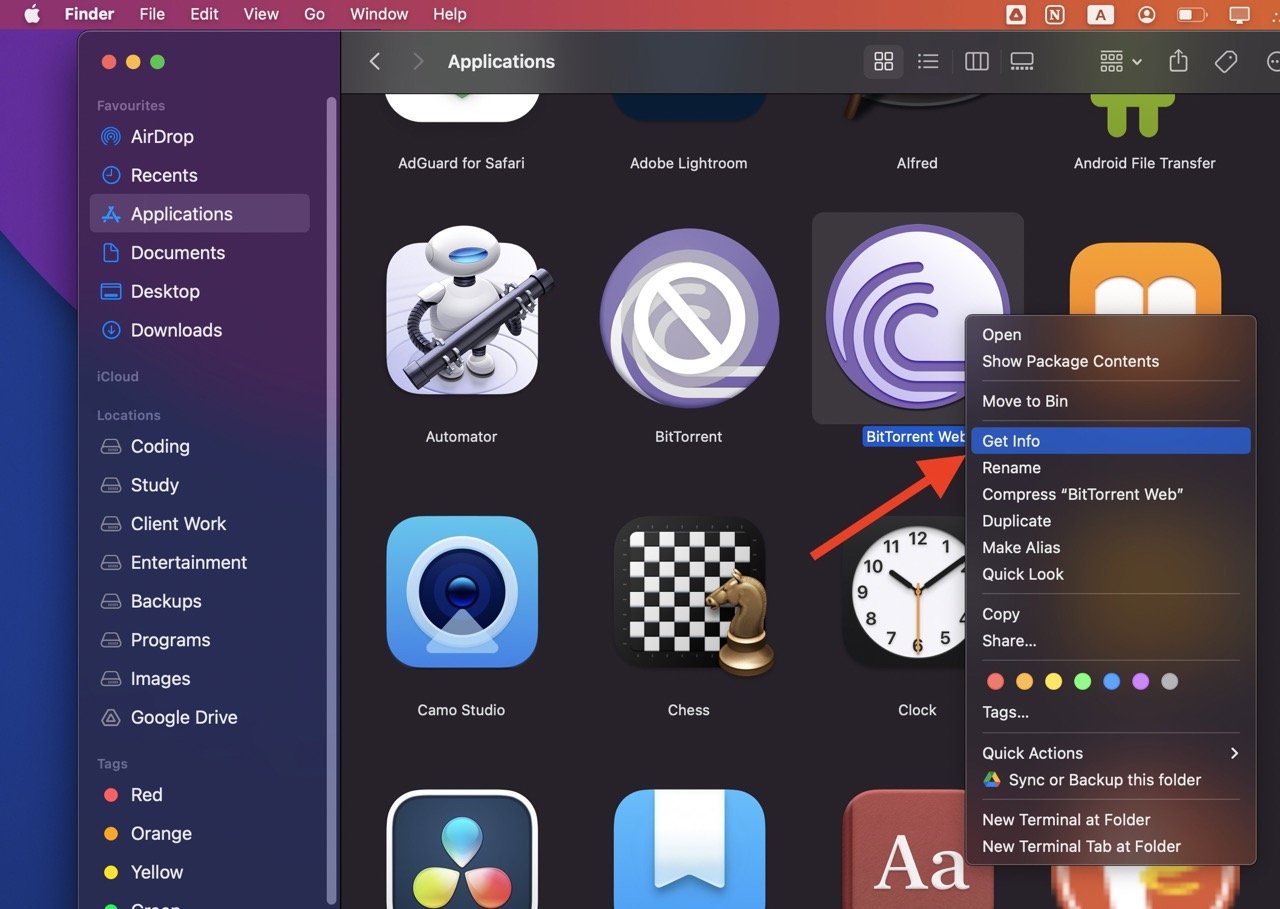
Task: Open Google Drive in the sidebar
Action: pos(200,717)
